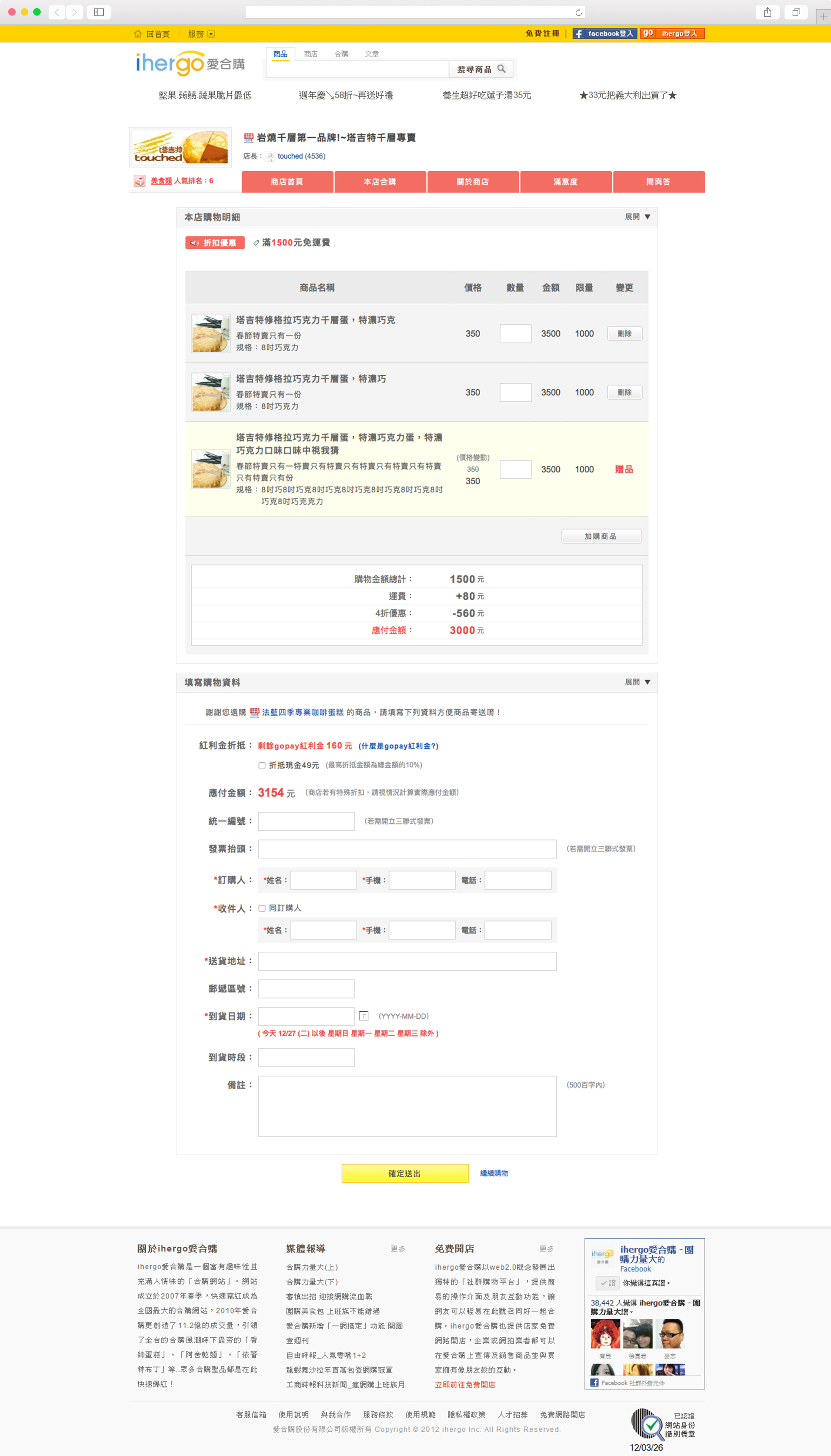Click the Facebook login icon
The height and width of the screenshot is (1456, 831).
579,34
